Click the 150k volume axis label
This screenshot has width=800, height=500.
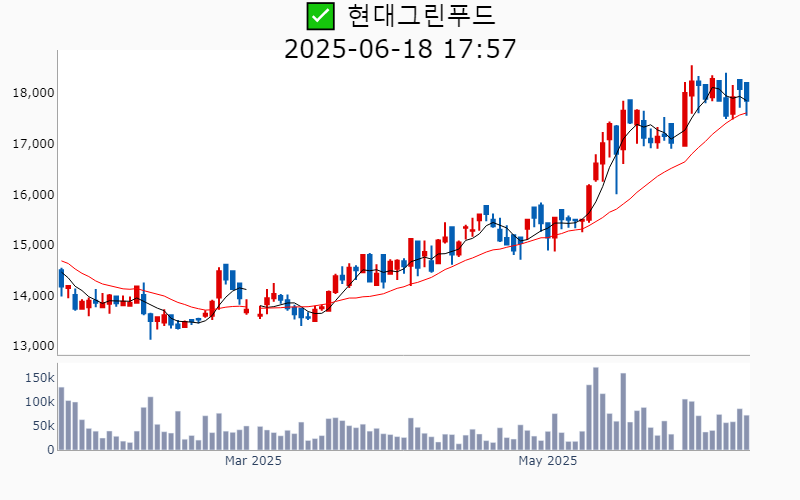(x=40, y=378)
